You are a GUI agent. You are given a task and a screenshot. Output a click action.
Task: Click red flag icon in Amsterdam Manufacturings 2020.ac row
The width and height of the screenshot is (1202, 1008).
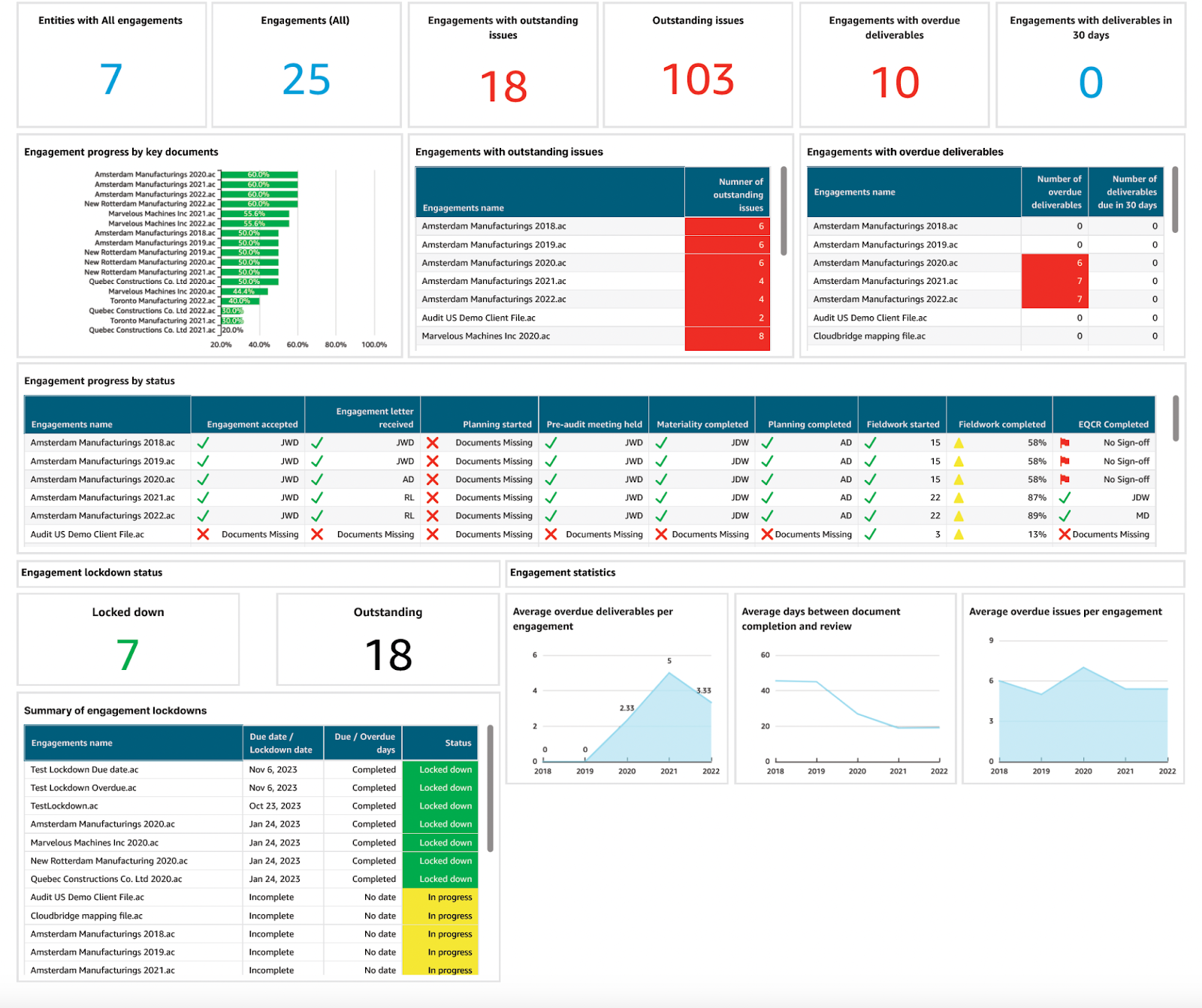tap(1065, 479)
